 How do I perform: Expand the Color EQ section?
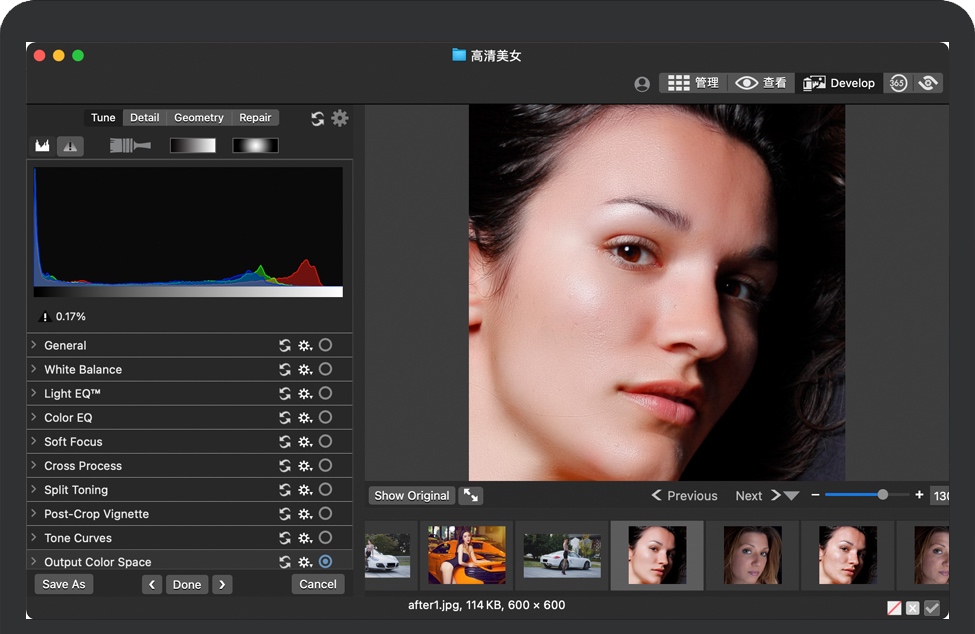[34, 417]
